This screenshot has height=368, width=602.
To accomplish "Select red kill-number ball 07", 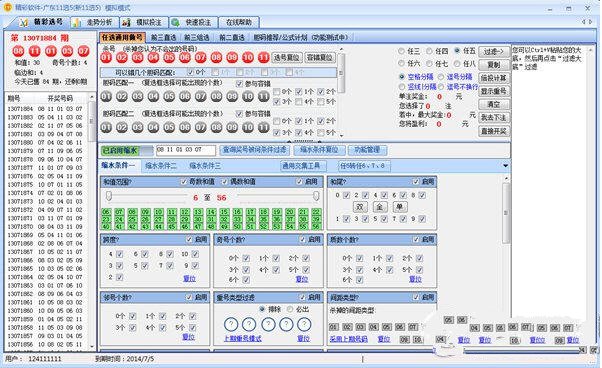I will (x=201, y=58).
